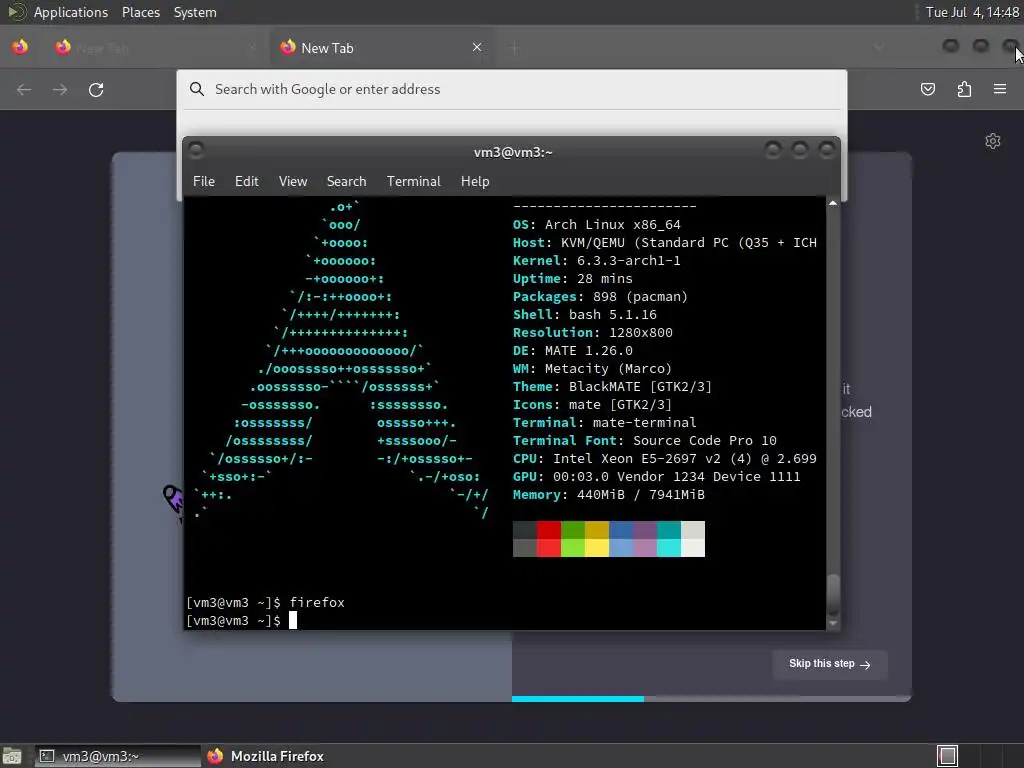Click the yellow color block in neofetch output
The width and height of the screenshot is (1024, 768).
(597, 539)
